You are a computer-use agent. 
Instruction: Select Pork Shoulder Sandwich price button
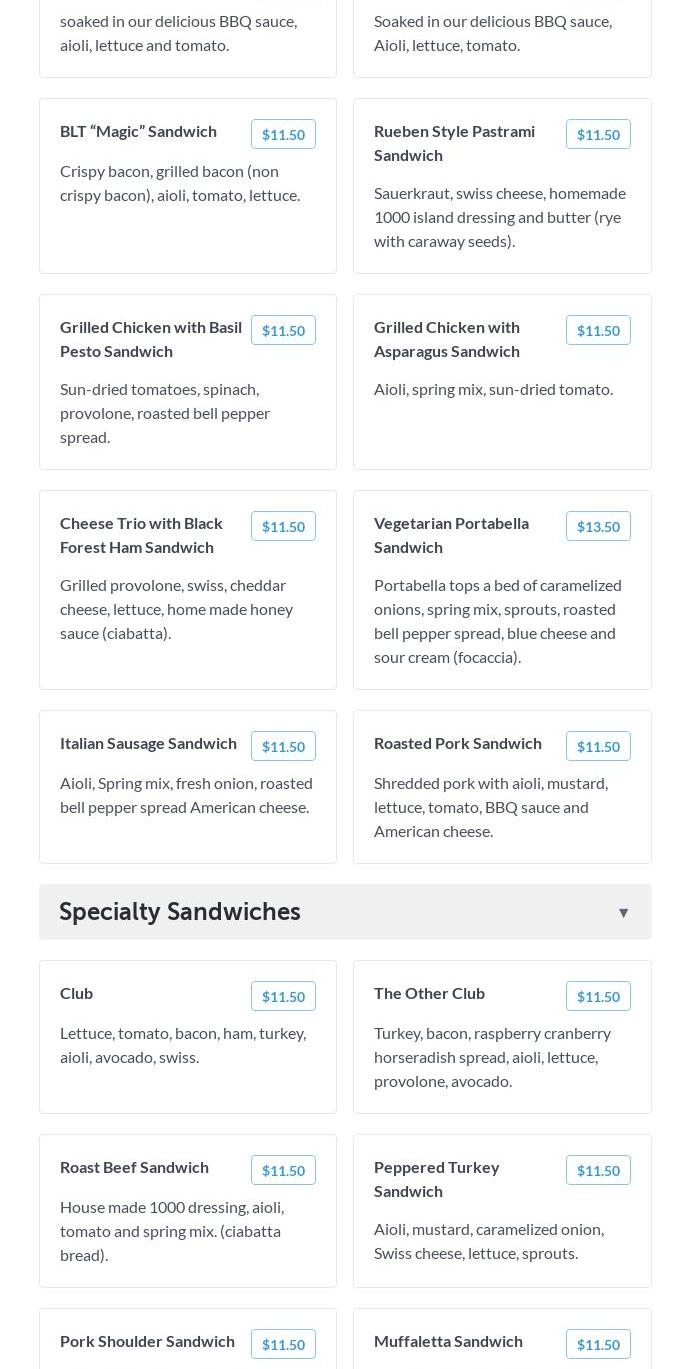[283, 1344]
